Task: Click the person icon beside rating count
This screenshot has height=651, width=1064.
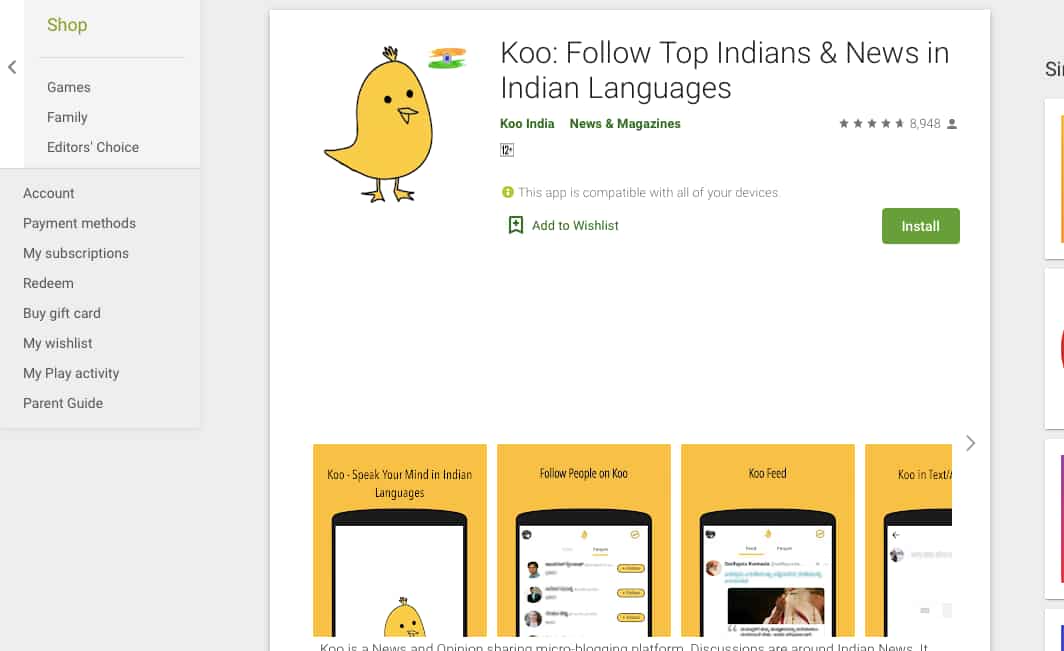Action: pos(952,124)
